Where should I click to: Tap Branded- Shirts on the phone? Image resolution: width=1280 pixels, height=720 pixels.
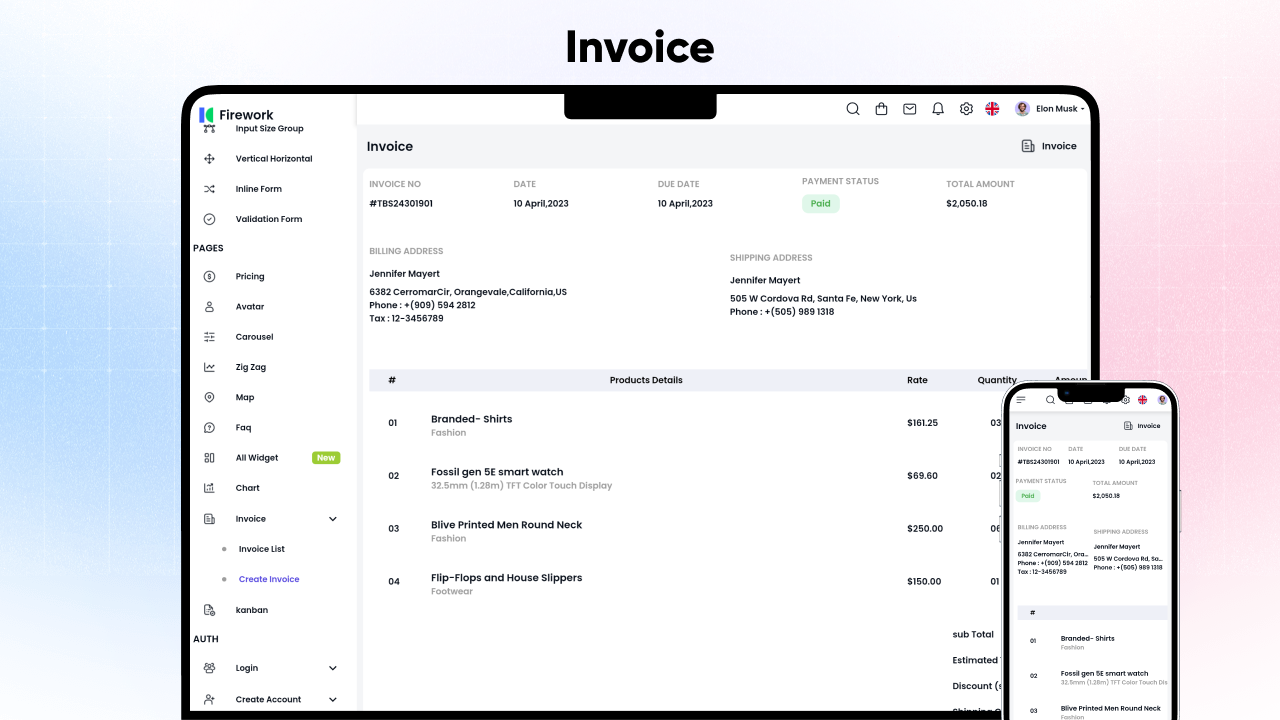1087,638
